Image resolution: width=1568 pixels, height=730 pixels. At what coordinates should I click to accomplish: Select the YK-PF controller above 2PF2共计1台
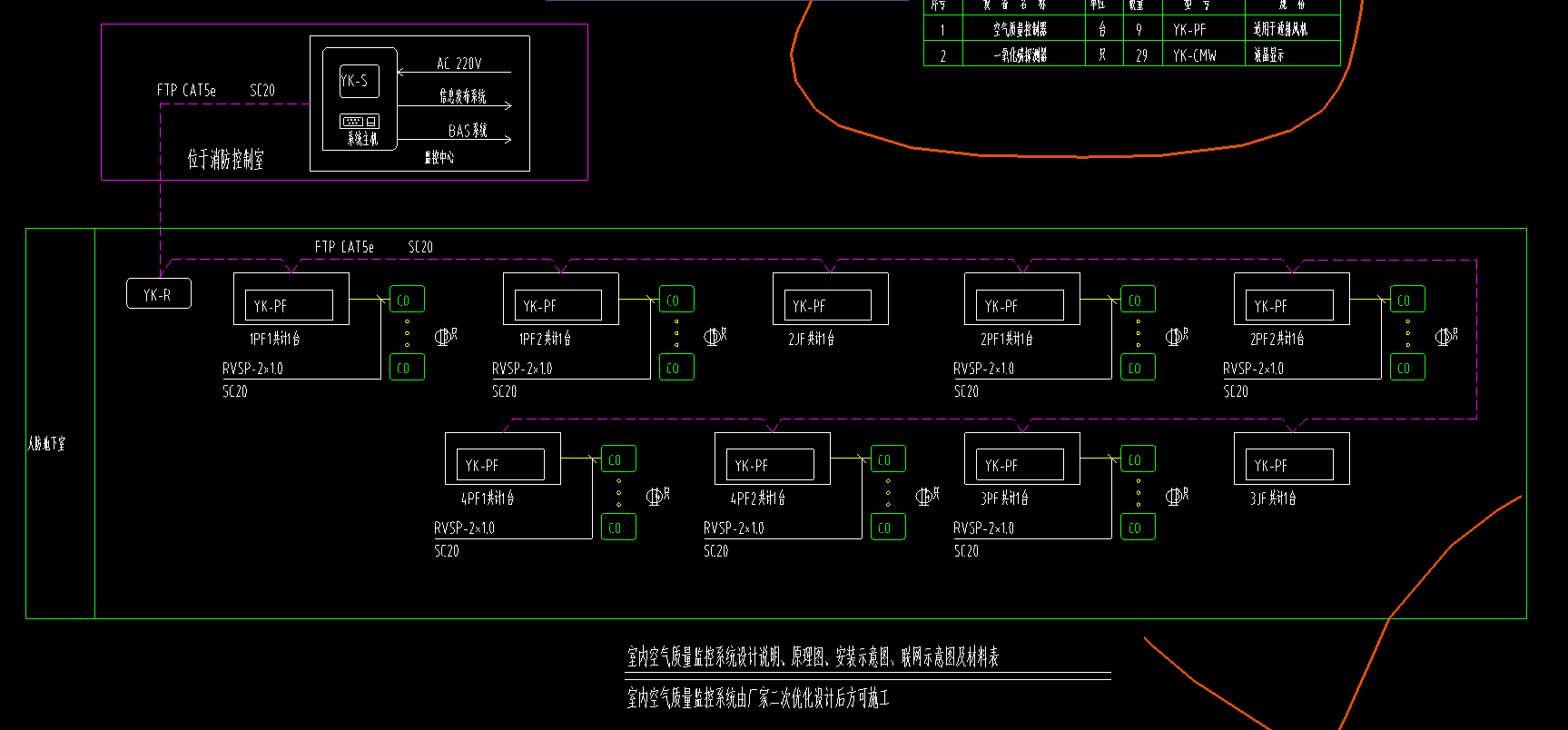coord(1289,306)
